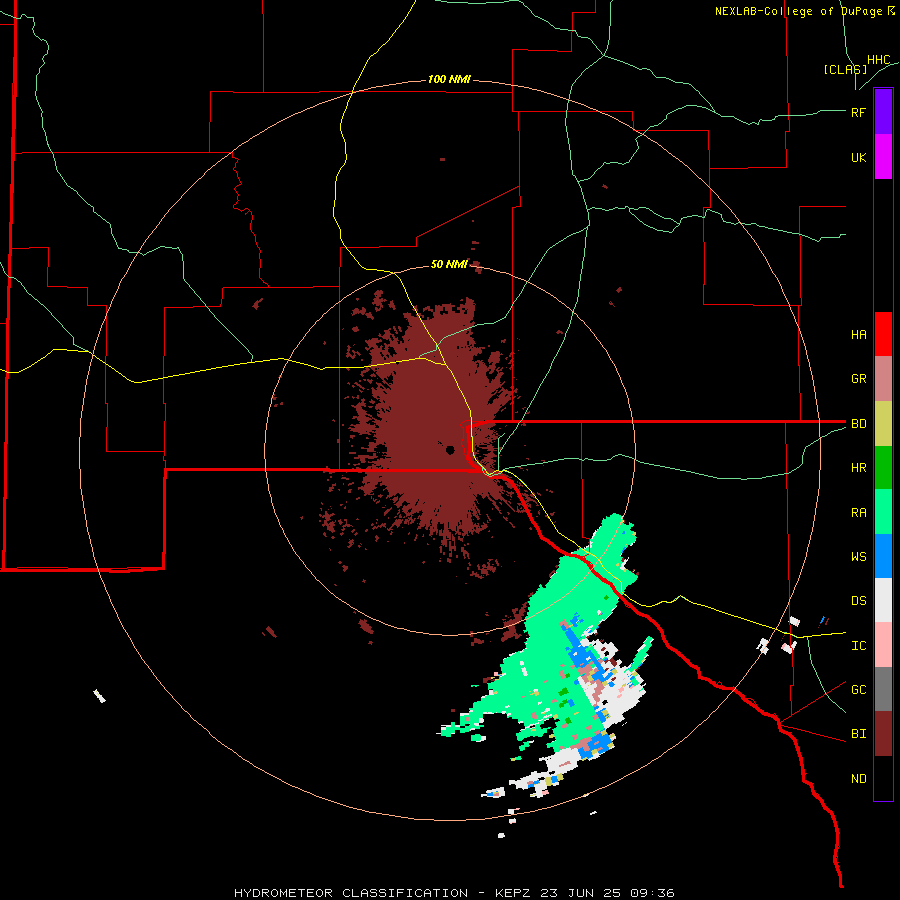This screenshot has height=900, width=900.
Task: Click the KEPZ station identifier
Action: [x=515, y=893]
